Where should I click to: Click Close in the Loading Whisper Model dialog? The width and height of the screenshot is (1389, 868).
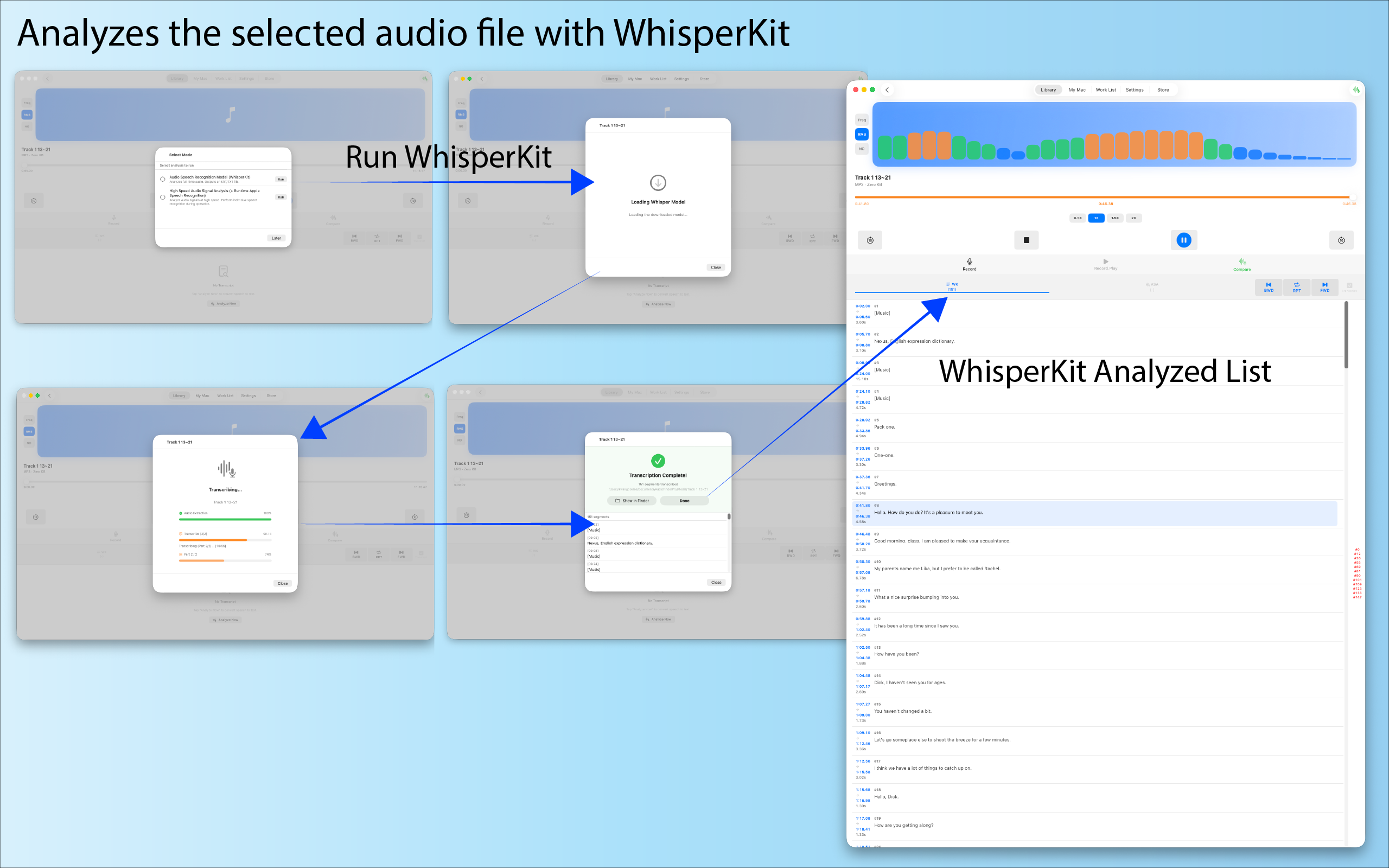point(716,267)
